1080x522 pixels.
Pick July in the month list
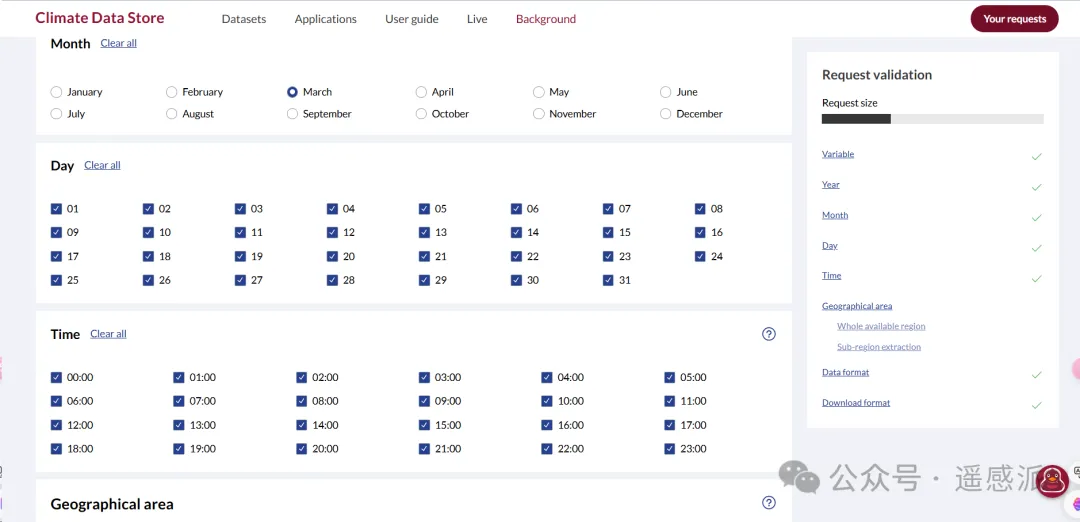56,114
